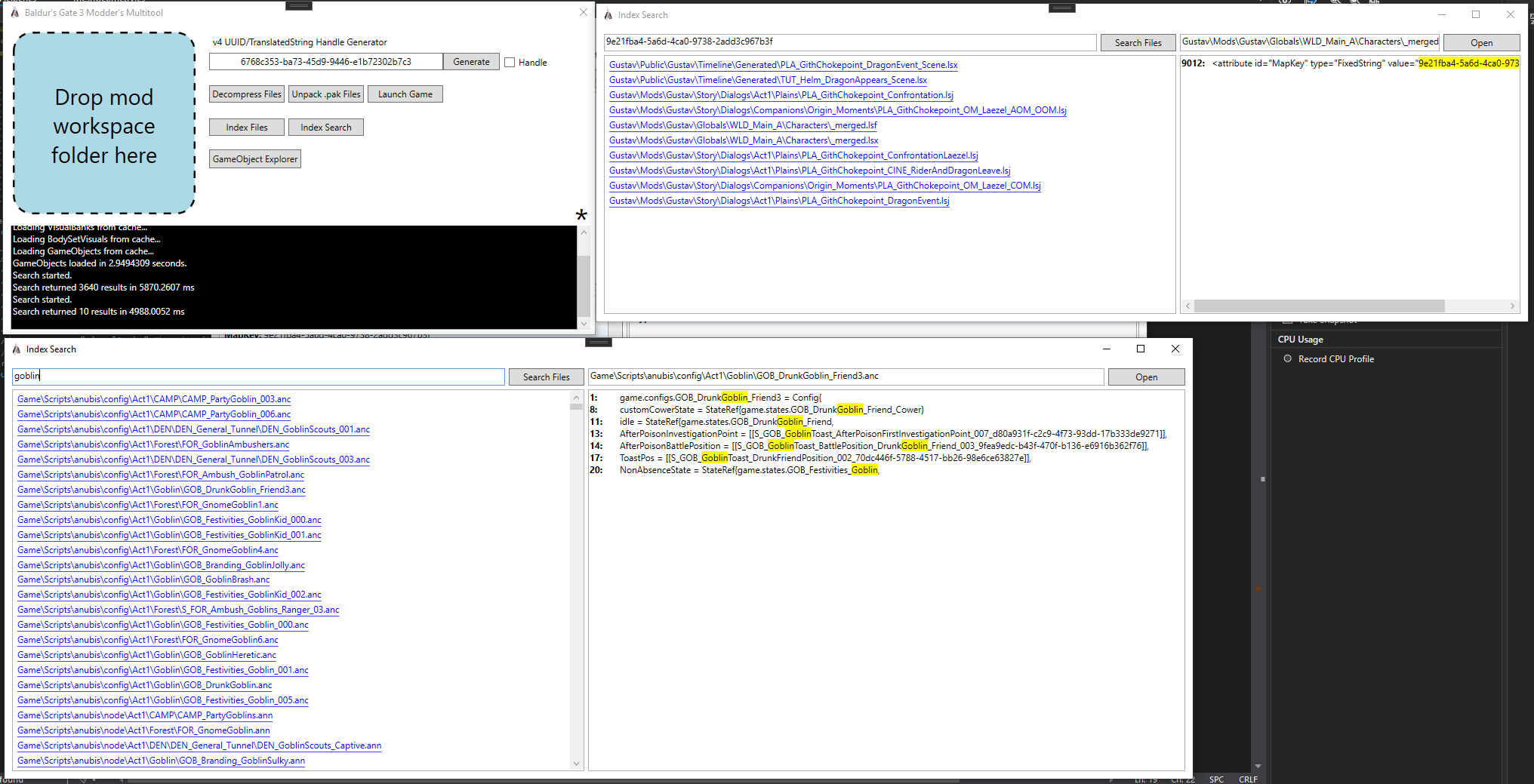Image resolution: width=1534 pixels, height=784 pixels.
Task: Maximize the bottom Index Search window
Action: 1141,349
